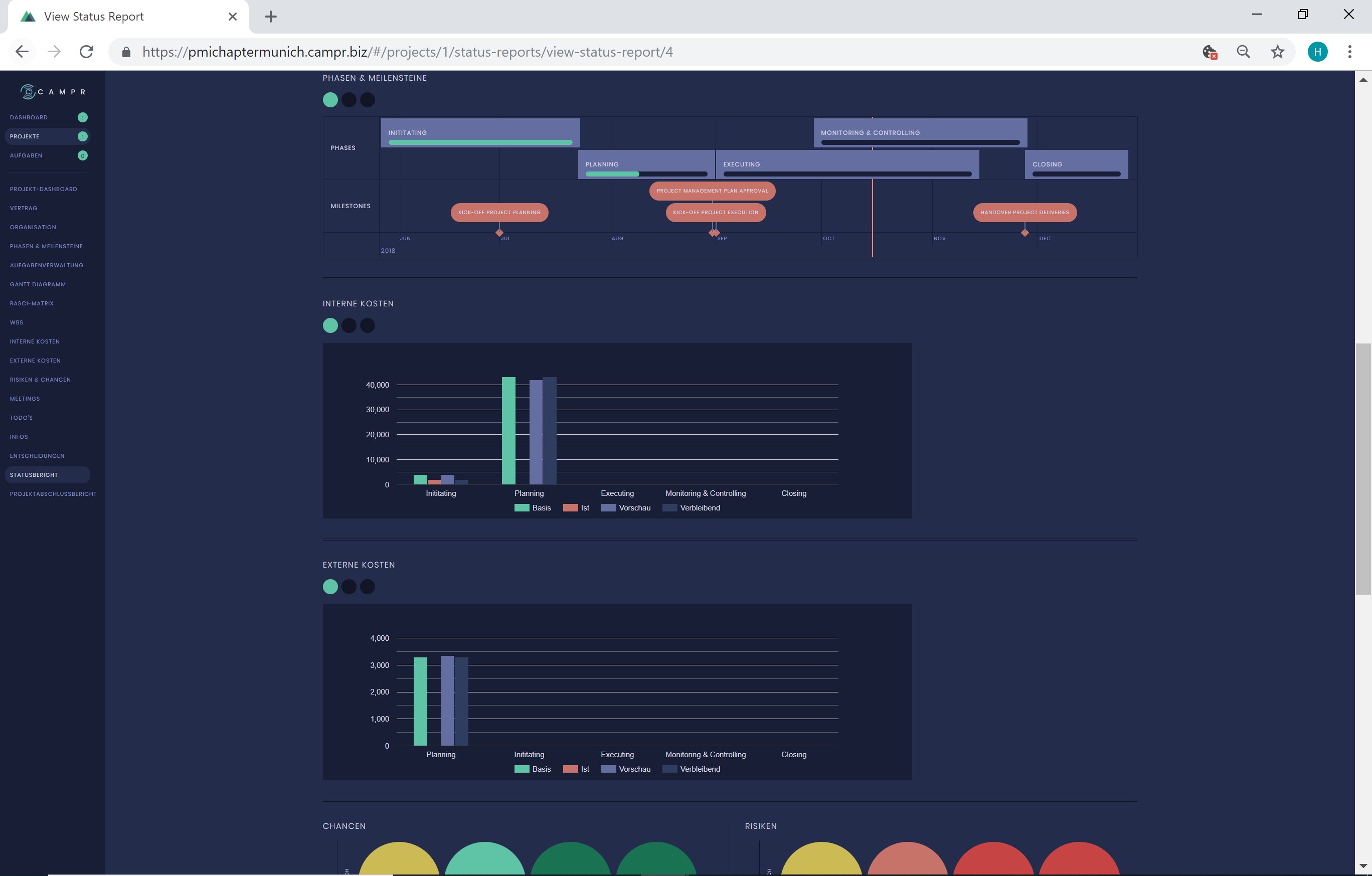Toggle Vorschau legend in Externe Kosten chart

626,770
